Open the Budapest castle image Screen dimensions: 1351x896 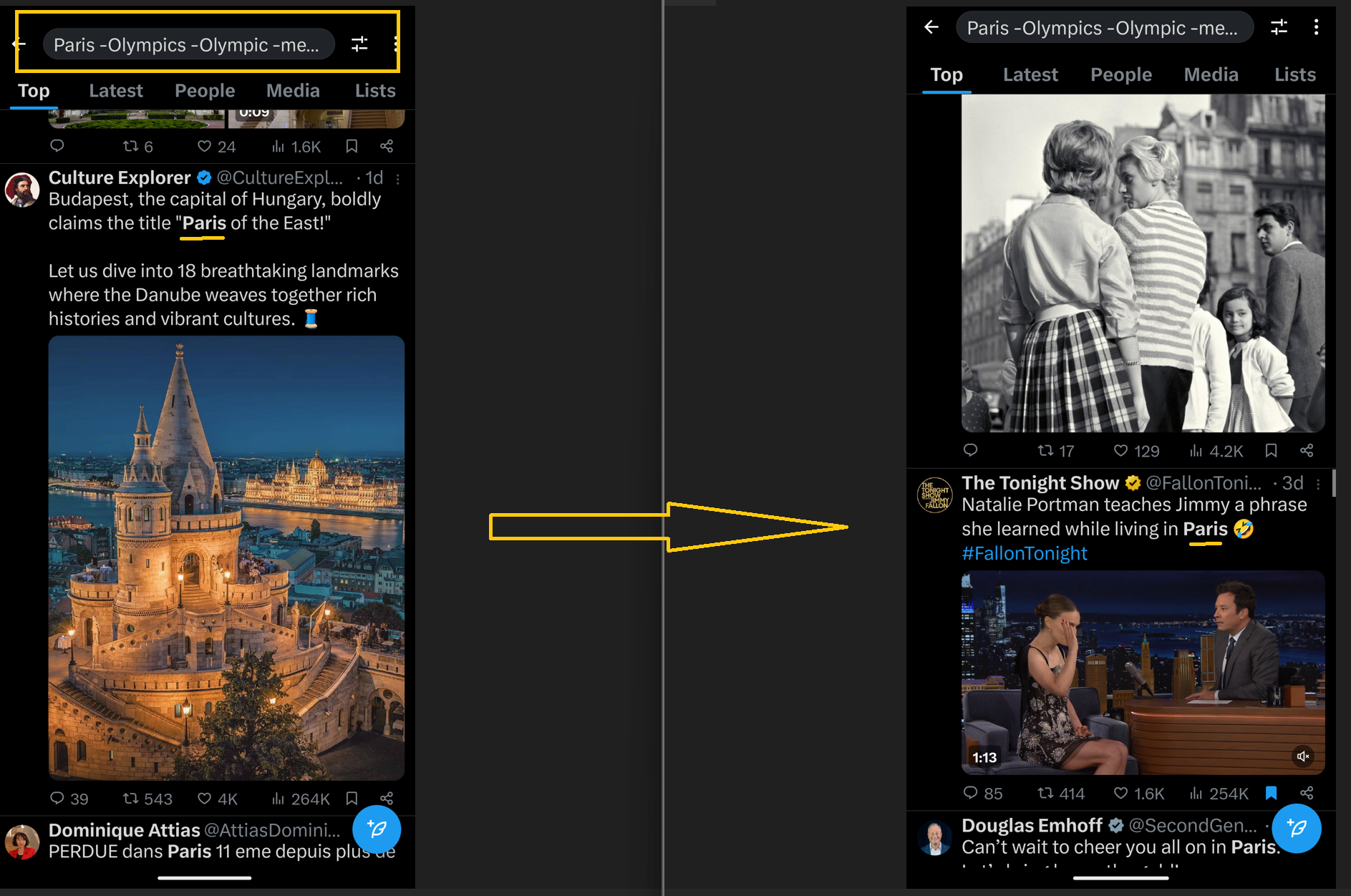click(226, 558)
